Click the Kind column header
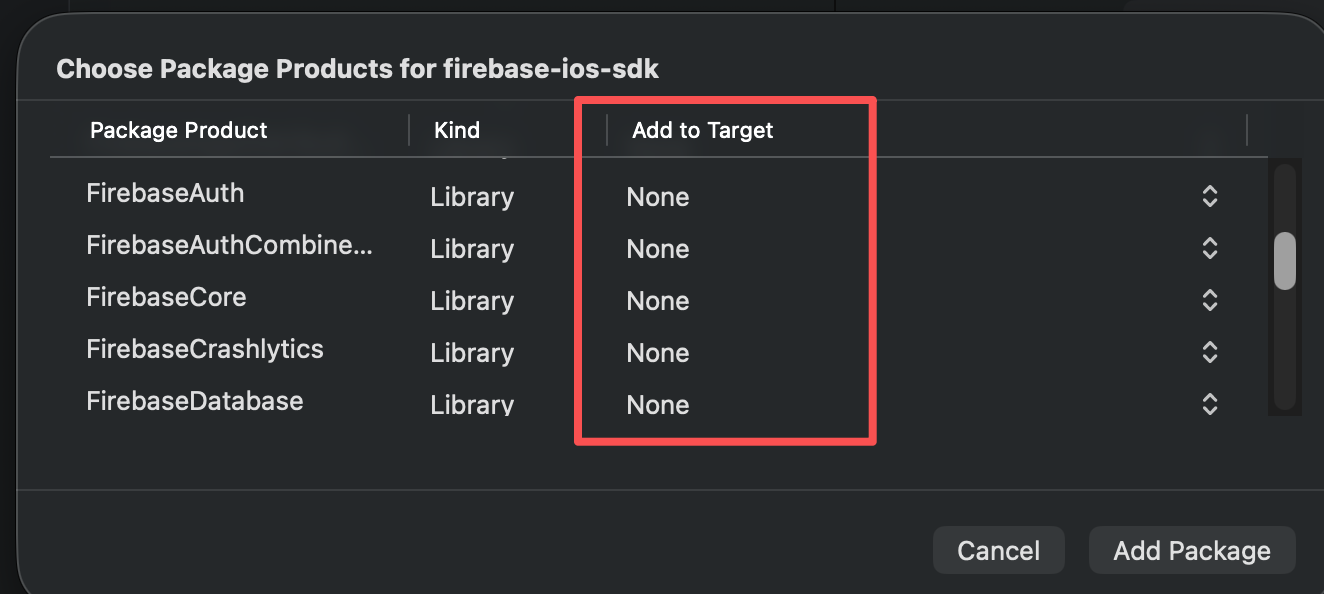 [456, 130]
